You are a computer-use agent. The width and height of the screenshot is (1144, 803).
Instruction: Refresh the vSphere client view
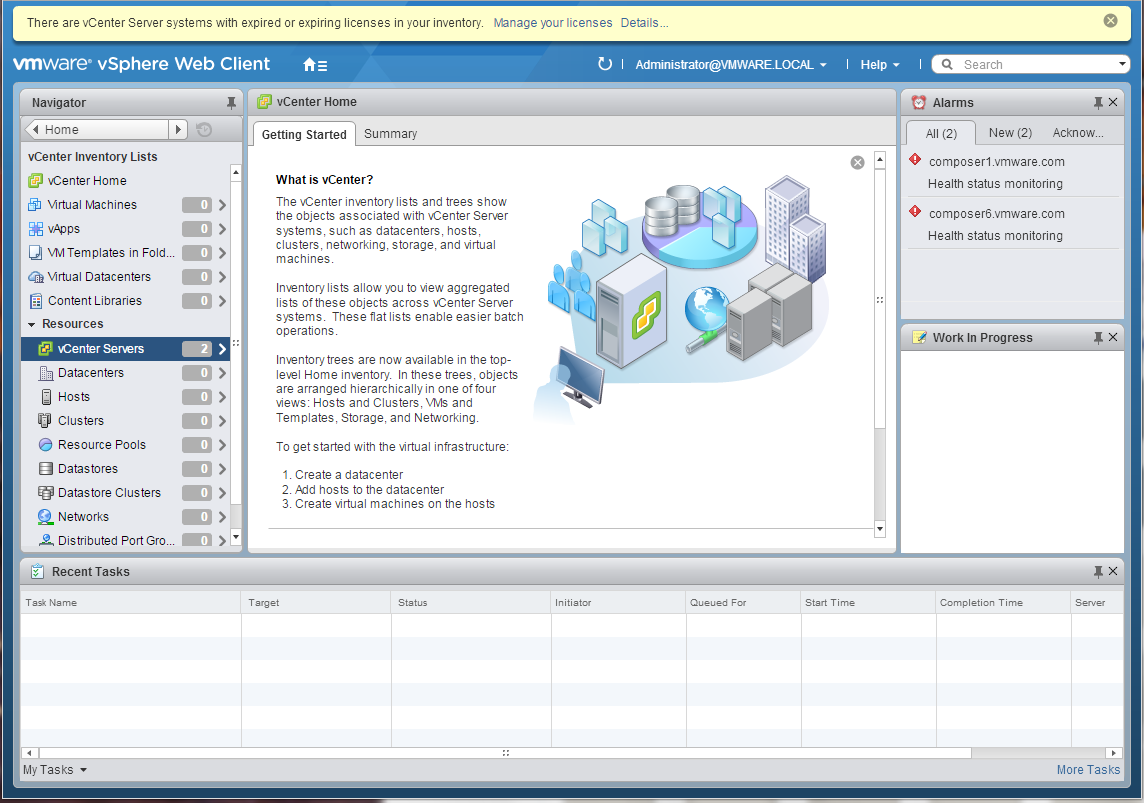[x=604, y=64]
